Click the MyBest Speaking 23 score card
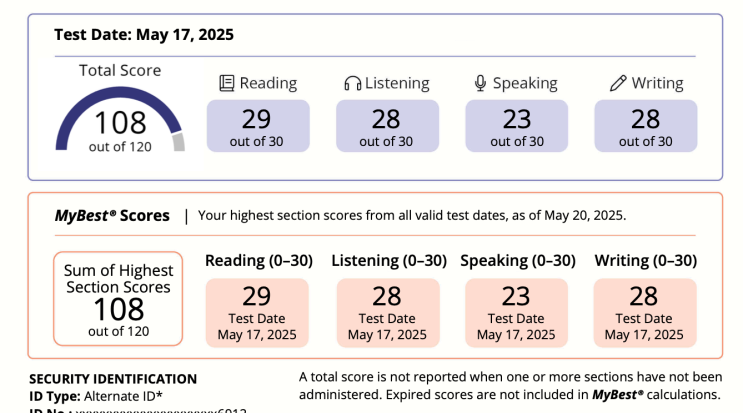 point(516,313)
